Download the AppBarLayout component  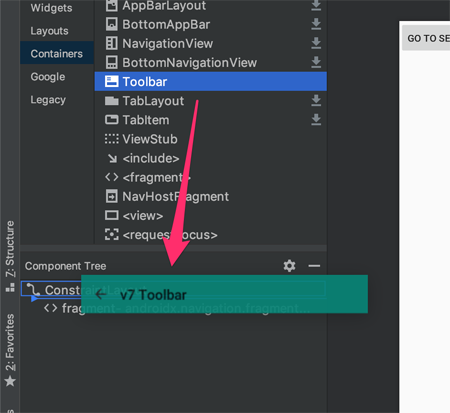pyautogui.click(x=316, y=5)
